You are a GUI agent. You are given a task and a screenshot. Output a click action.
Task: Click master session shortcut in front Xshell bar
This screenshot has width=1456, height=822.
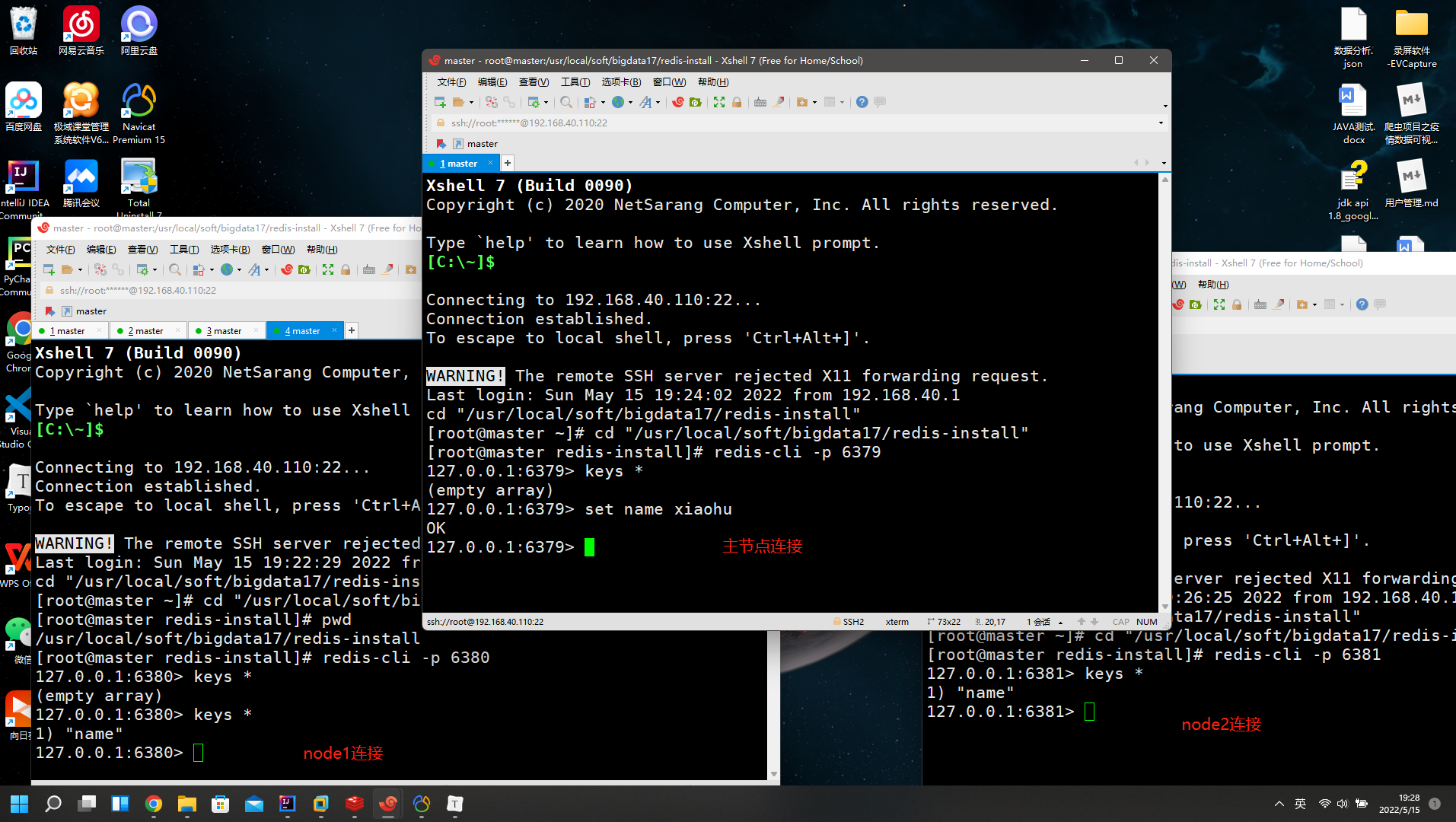tap(476, 144)
